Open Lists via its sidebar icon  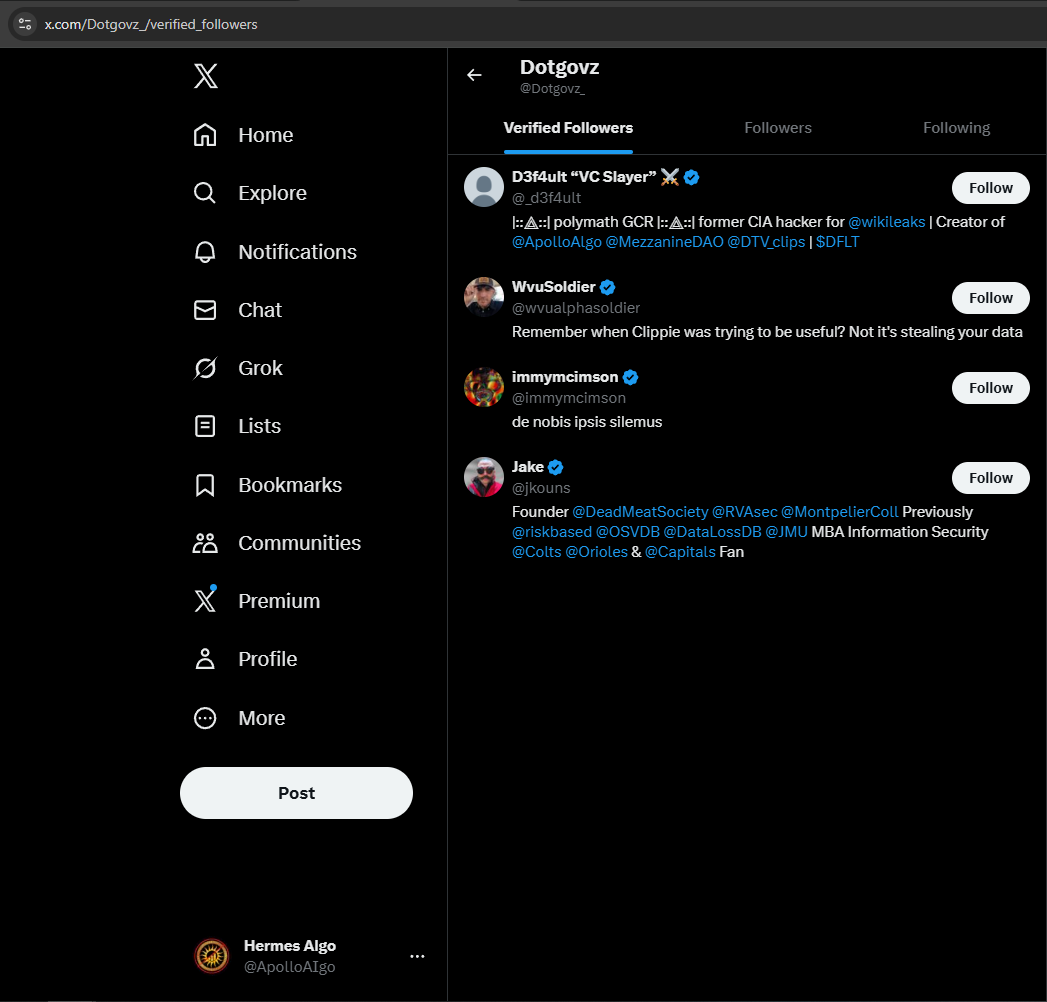pos(204,425)
